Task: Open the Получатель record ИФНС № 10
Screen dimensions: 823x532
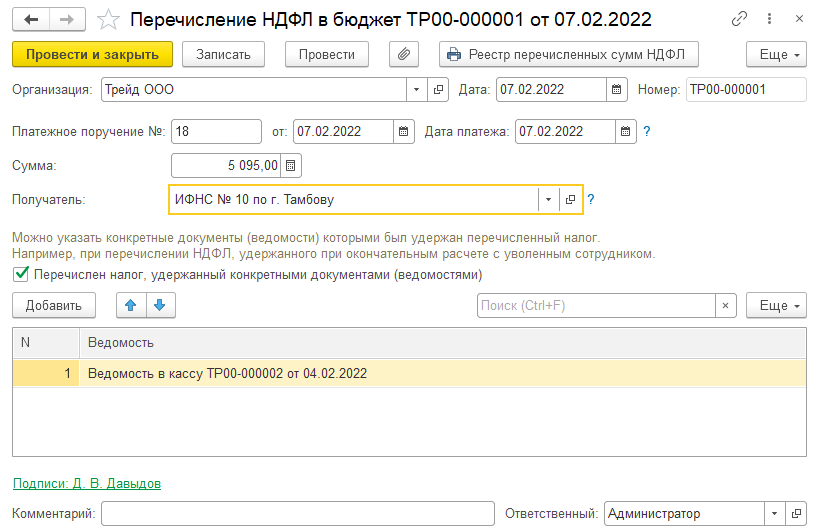Action: coord(570,200)
